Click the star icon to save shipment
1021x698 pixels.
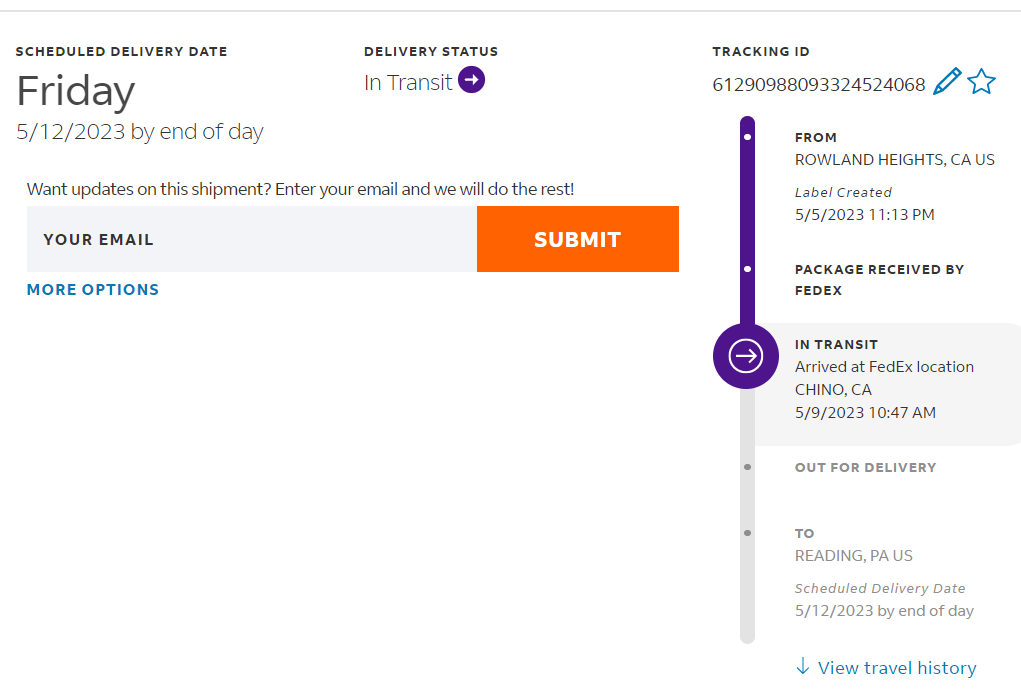[982, 82]
